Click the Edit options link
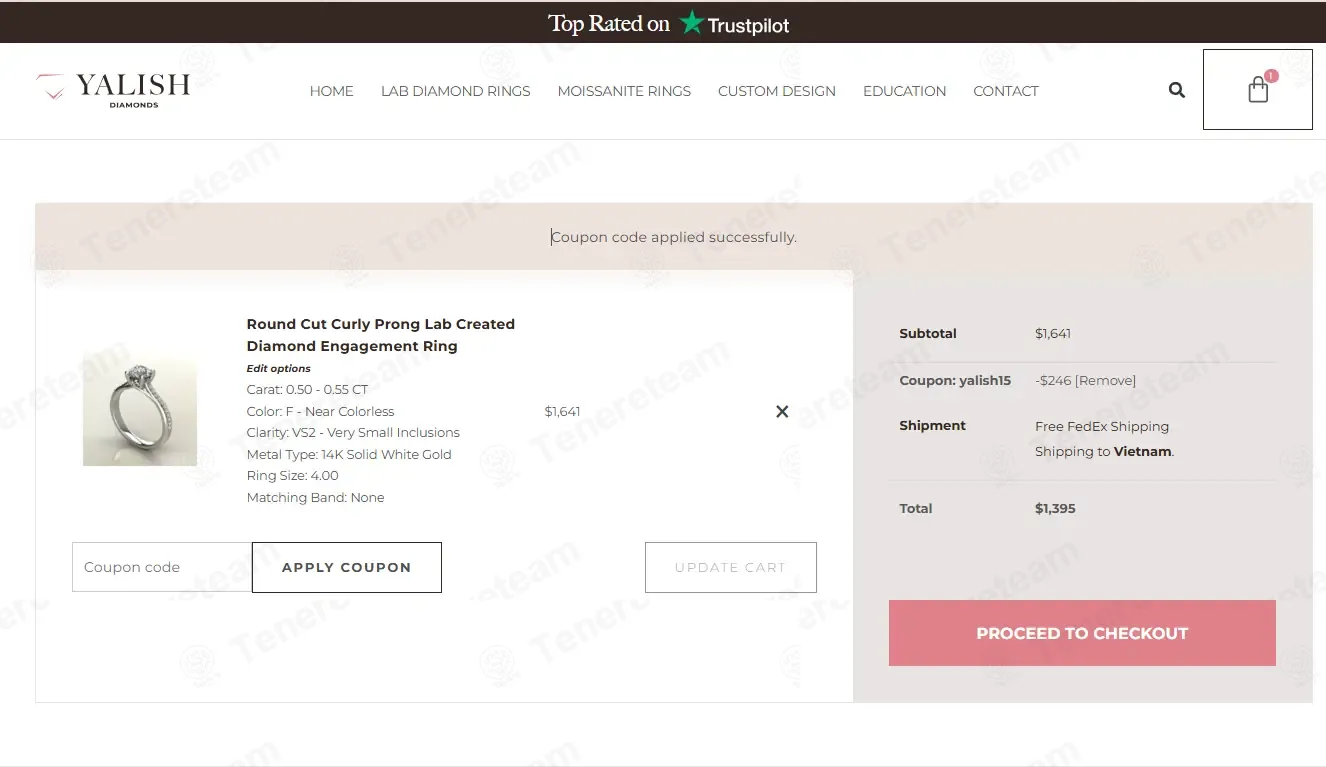 (x=279, y=368)
